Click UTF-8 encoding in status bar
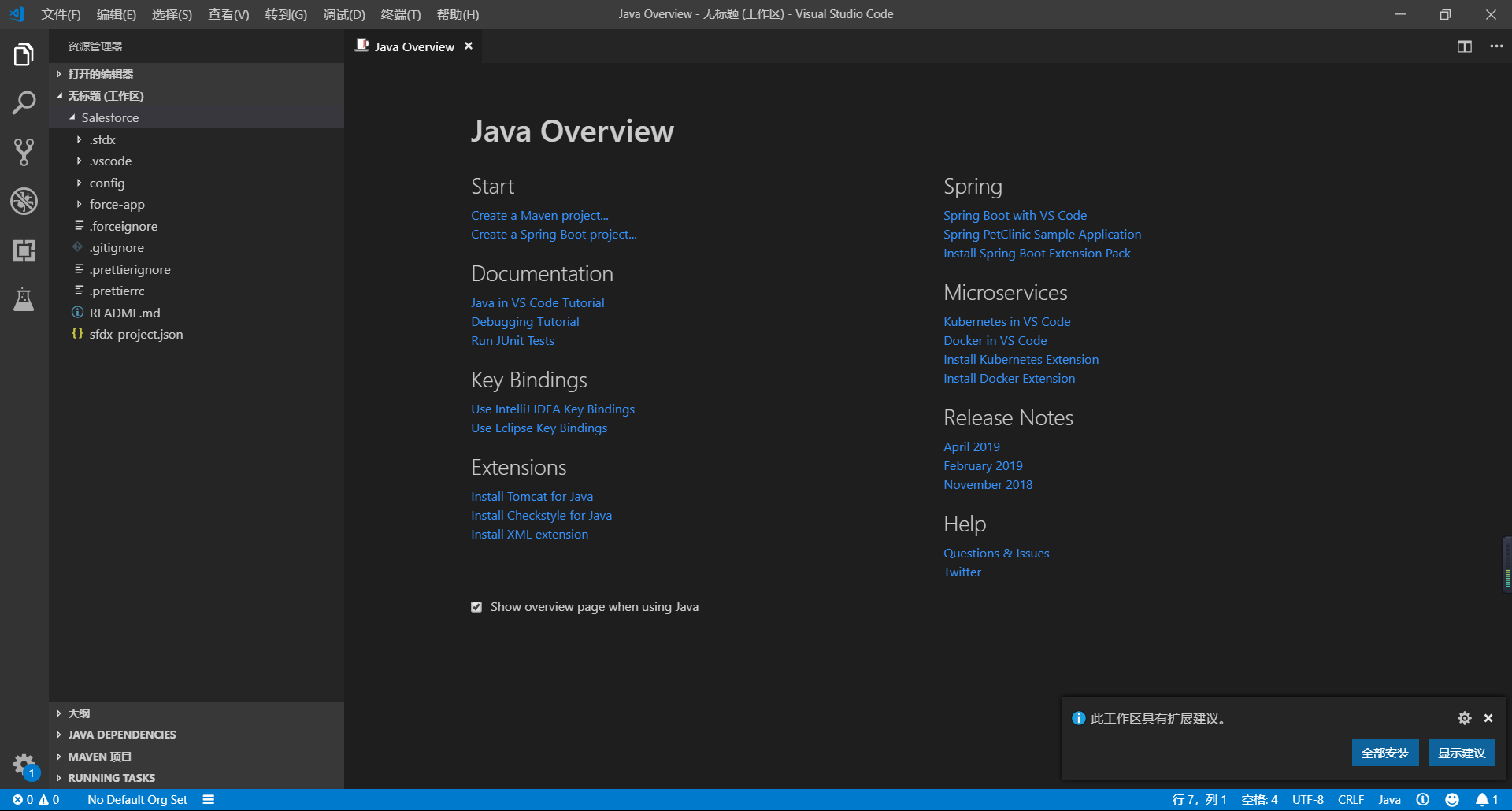 (1307, 800)
